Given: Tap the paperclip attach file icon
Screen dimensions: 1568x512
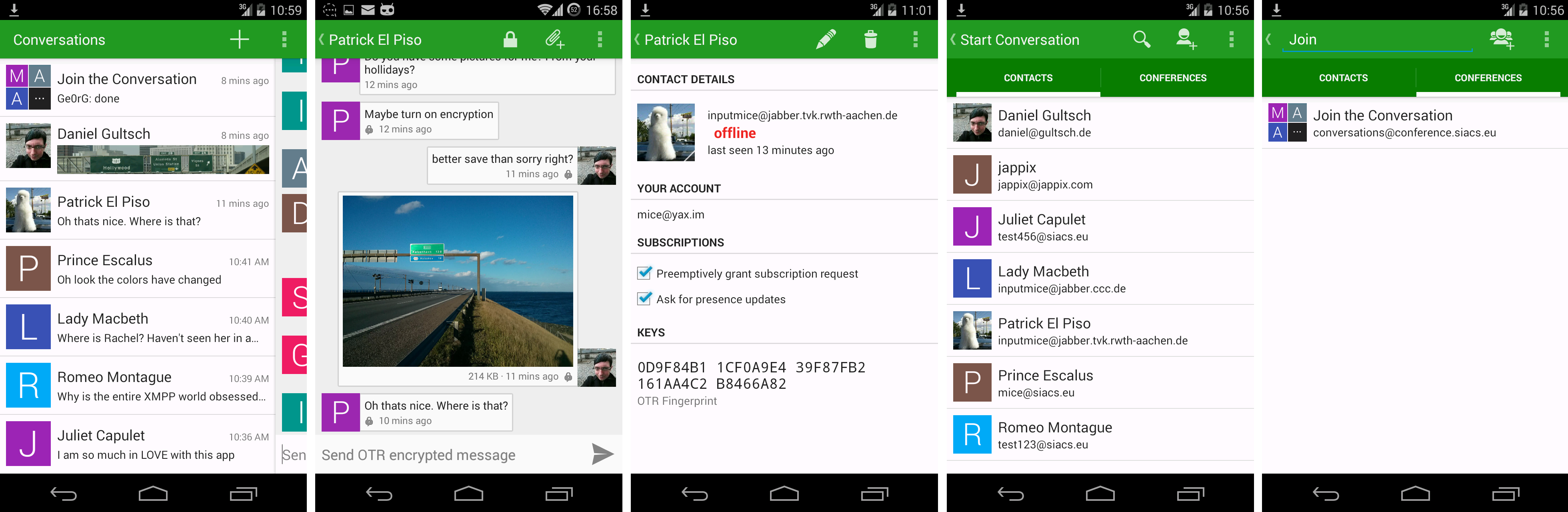Looking at the screenshot, I should pos(554,40).
